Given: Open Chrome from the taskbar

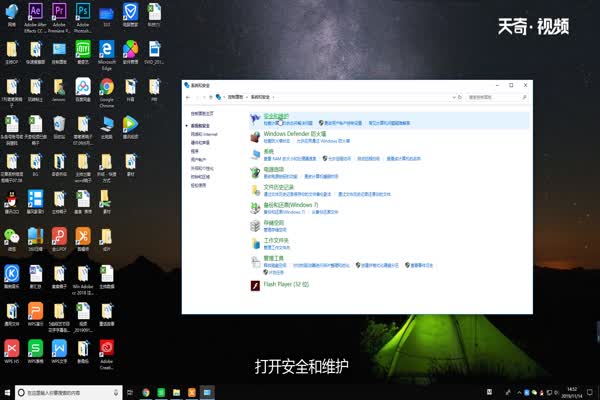Looking at the screenshot, I should coord(146,392).
